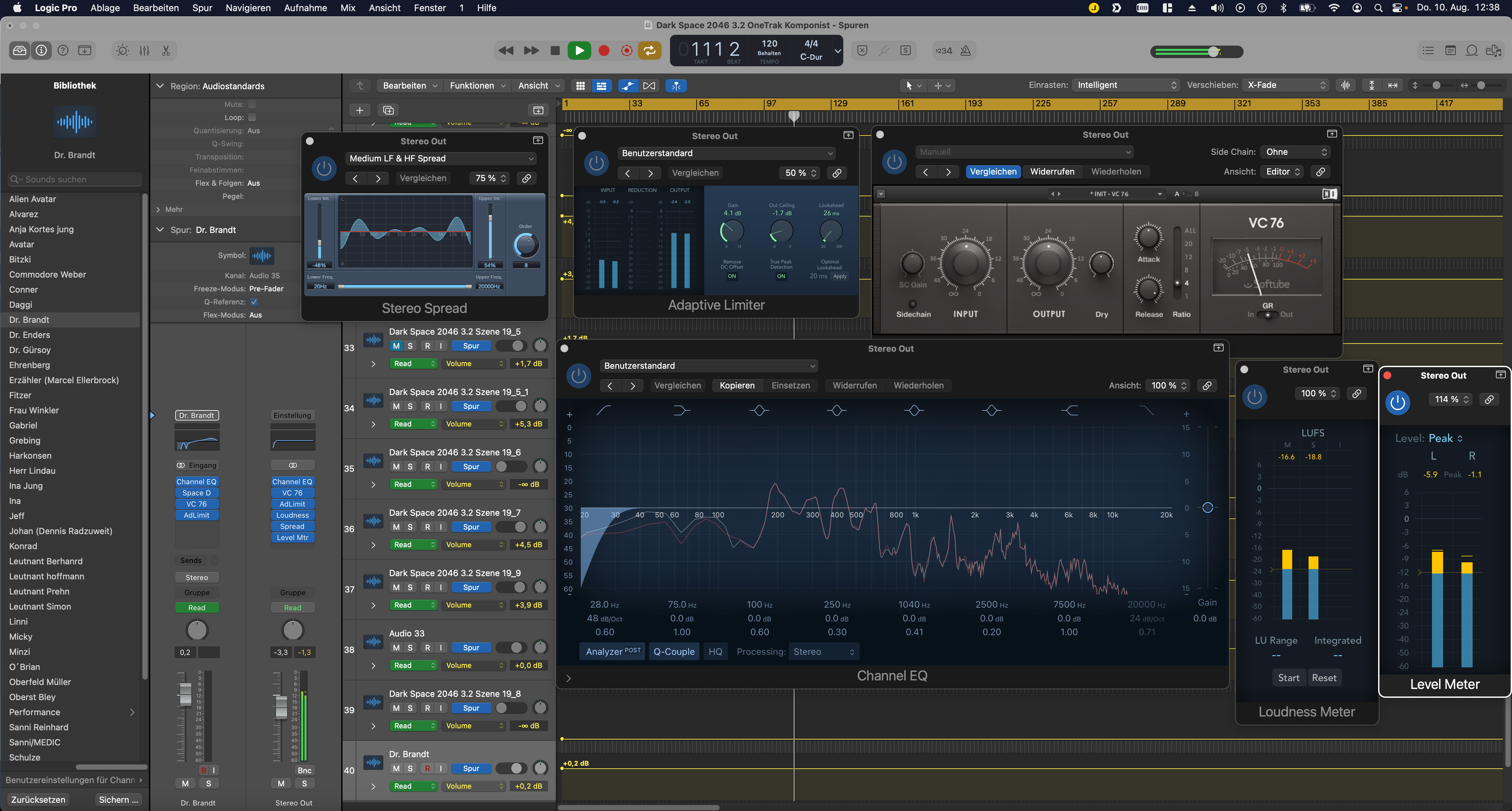Toggle the Flex view icon
1512x811 pixels.
(649, 86)
